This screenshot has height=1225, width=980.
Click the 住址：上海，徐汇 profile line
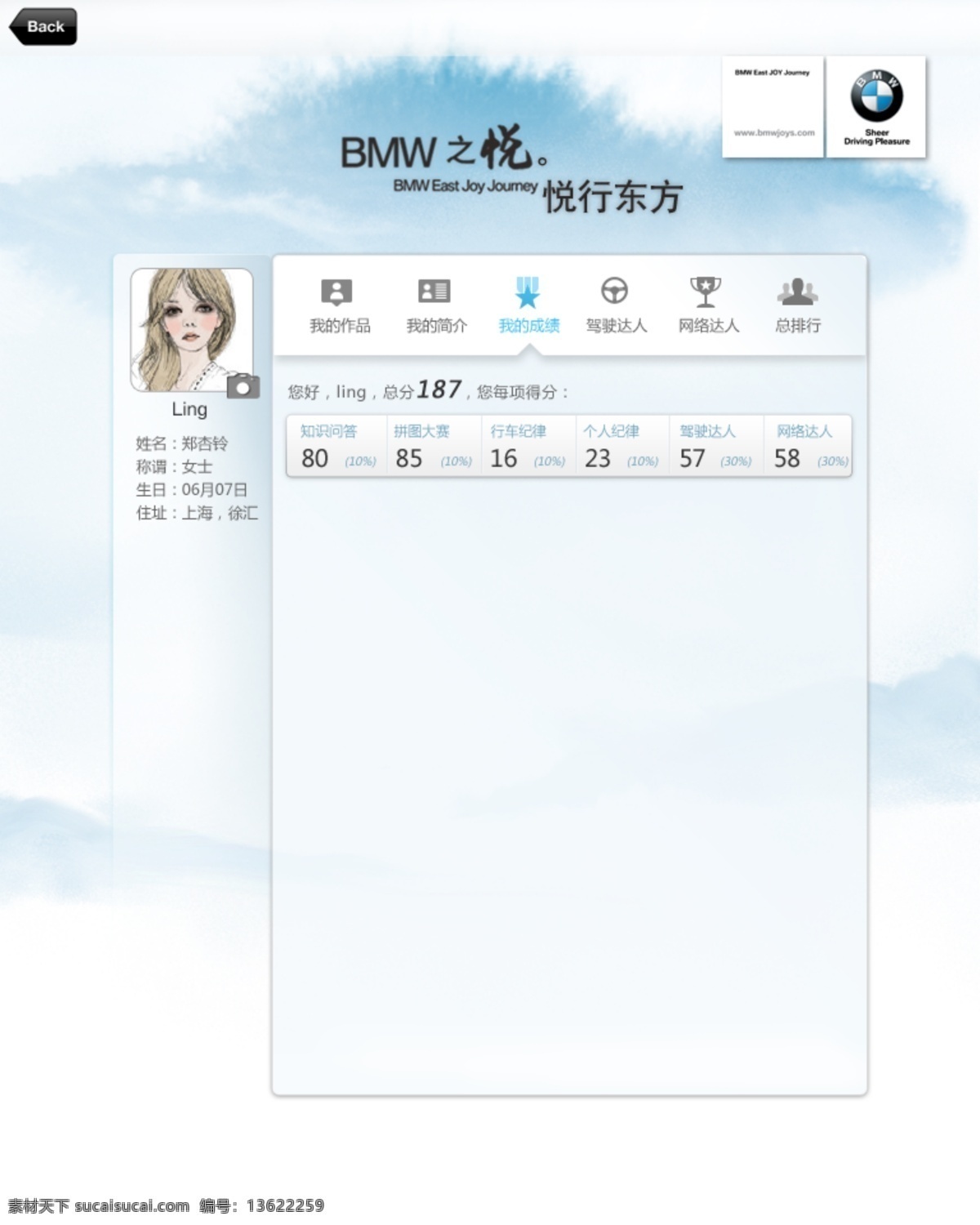pos(197,513)
